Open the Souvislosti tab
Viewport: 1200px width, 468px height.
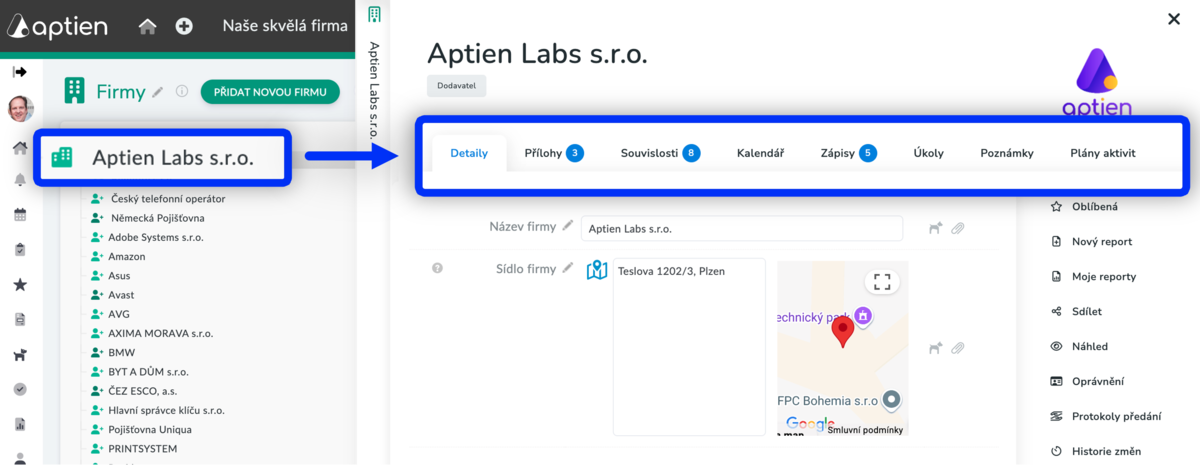659,153
